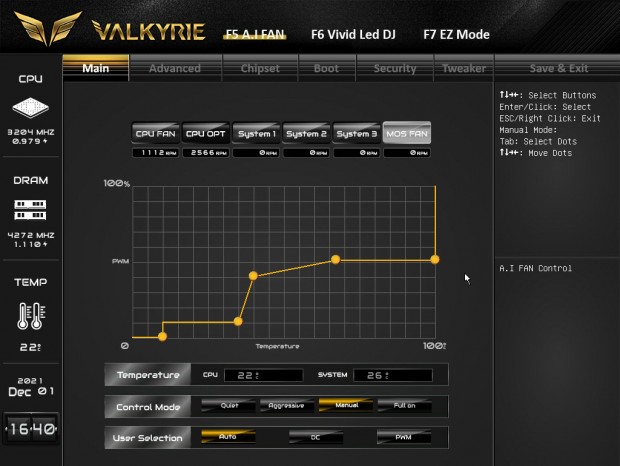Click the 0 RPM readout under System 1
The width and height of the screenshot is (620, 466).
[256, 153]
